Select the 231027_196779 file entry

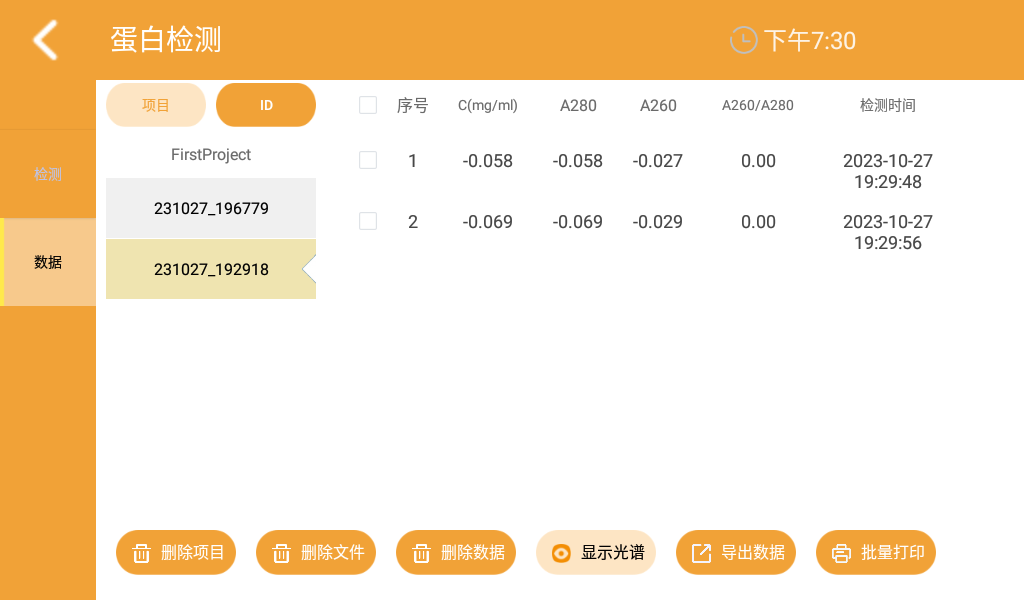click(210, 208)
